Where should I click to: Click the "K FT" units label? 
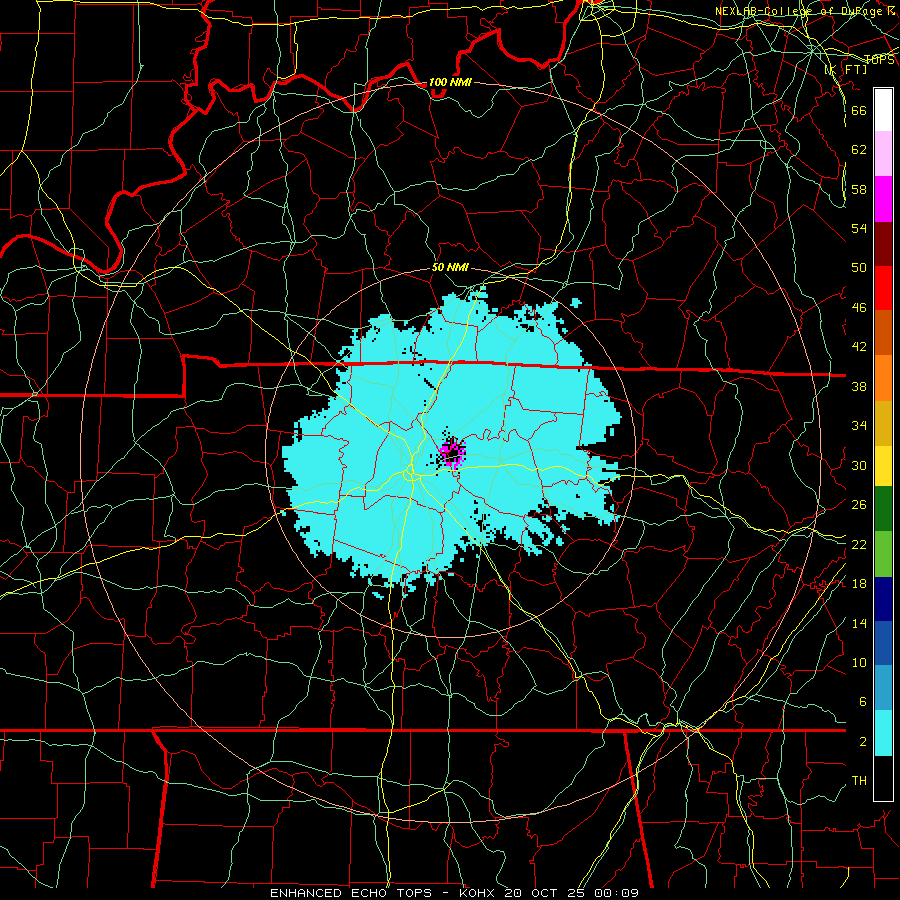pyautogui.click(x=846, y=69)
